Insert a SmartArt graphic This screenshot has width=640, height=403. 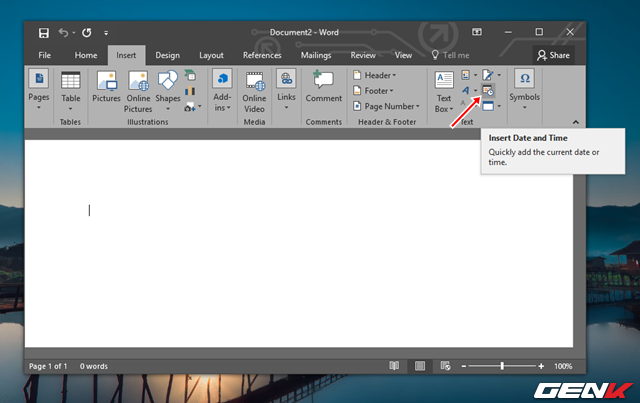click(x=190, y=75)
